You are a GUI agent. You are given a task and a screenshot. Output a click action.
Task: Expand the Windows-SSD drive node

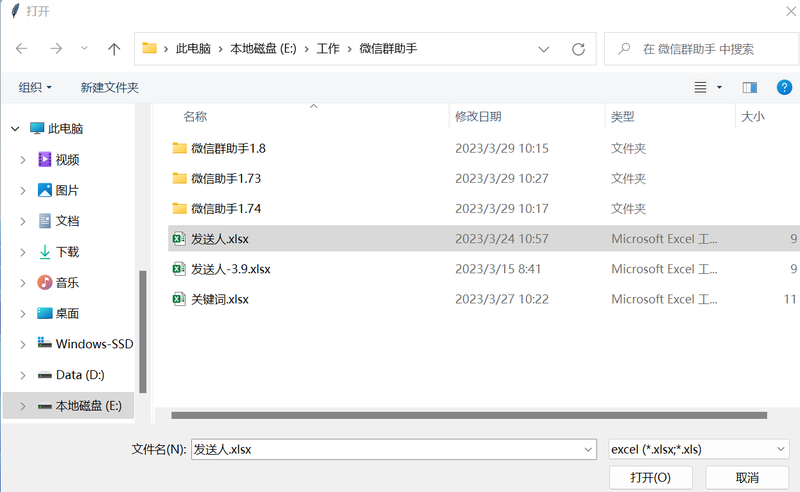[22, 345]
